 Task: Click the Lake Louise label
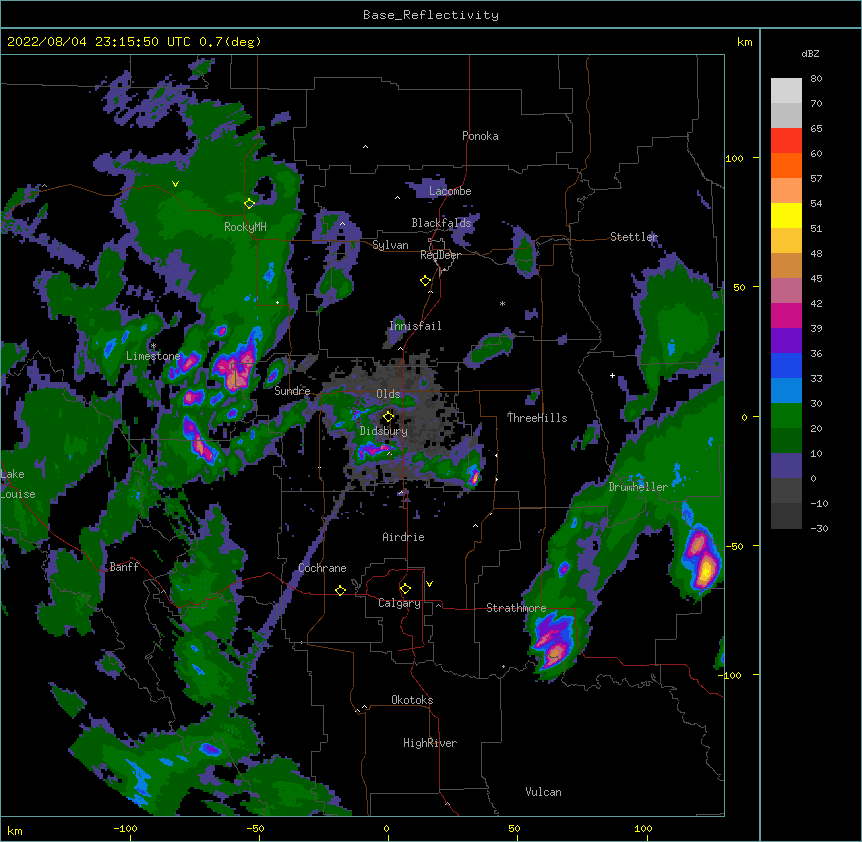pos(18,484)
